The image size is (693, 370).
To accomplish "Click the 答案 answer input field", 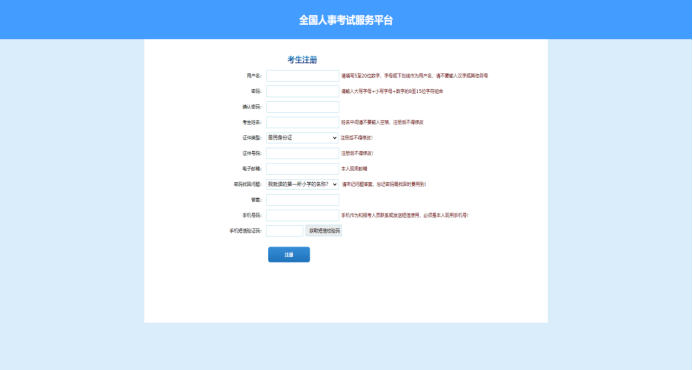I will pos(302,200).
